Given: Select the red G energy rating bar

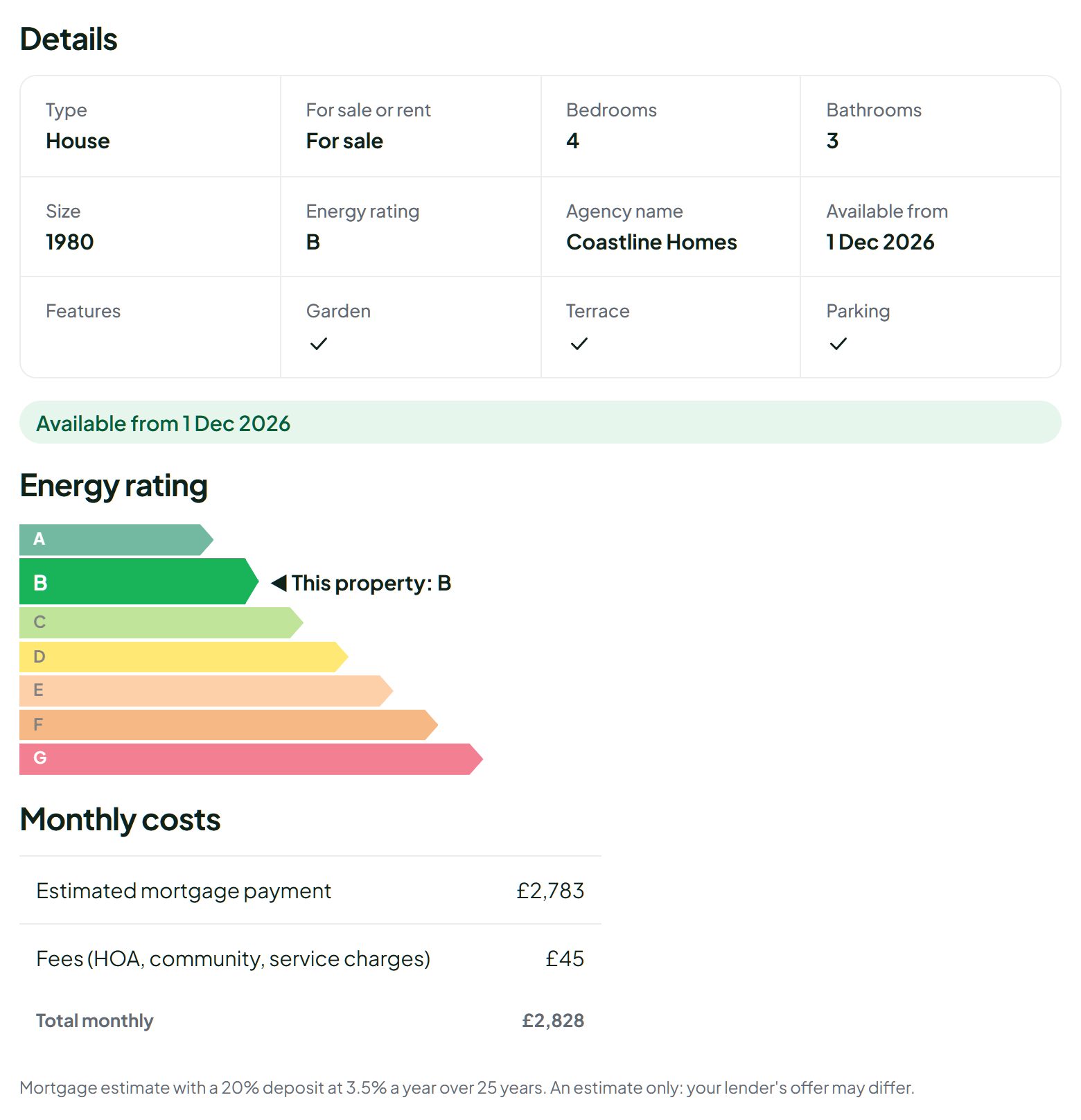Looking at the screenshot, I should pyautogui.click(x=251, y=759).
